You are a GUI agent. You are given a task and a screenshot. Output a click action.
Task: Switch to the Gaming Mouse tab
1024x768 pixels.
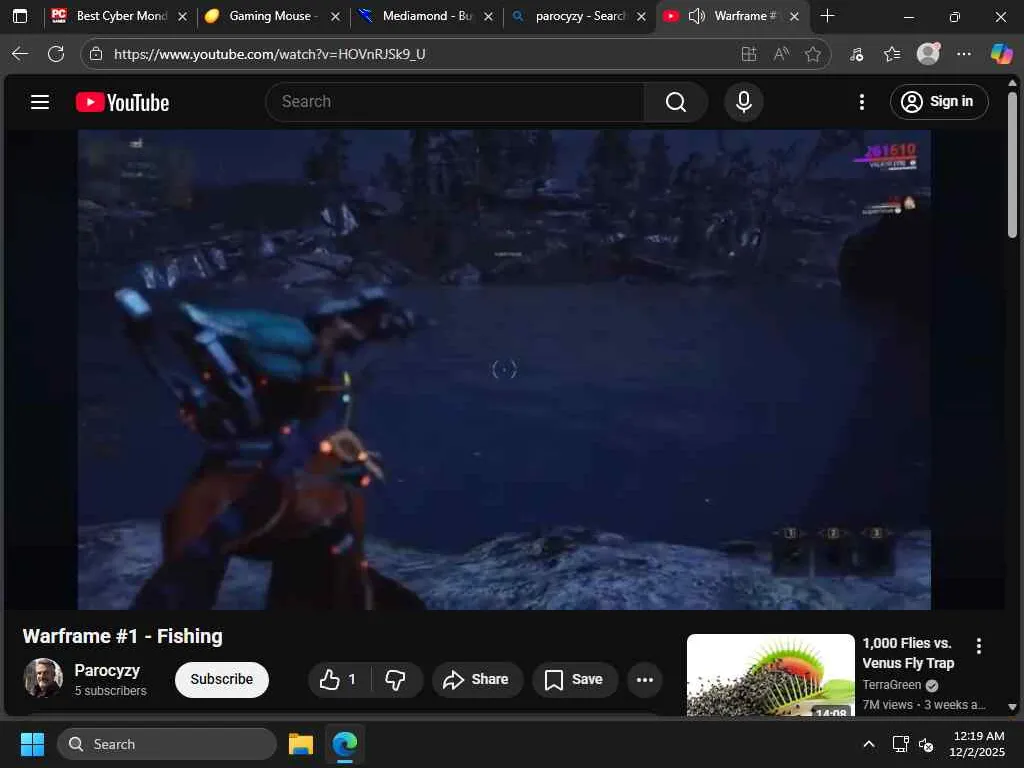click(x=271, y=16)
